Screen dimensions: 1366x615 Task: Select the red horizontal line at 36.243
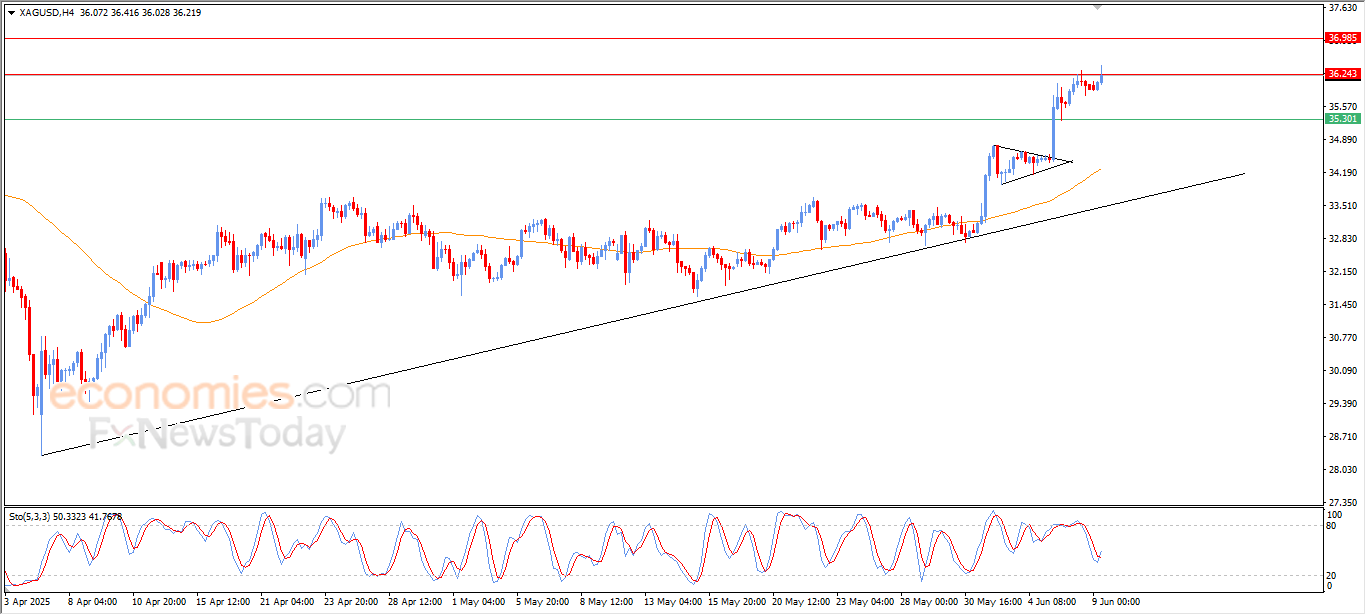click(662, 74)
